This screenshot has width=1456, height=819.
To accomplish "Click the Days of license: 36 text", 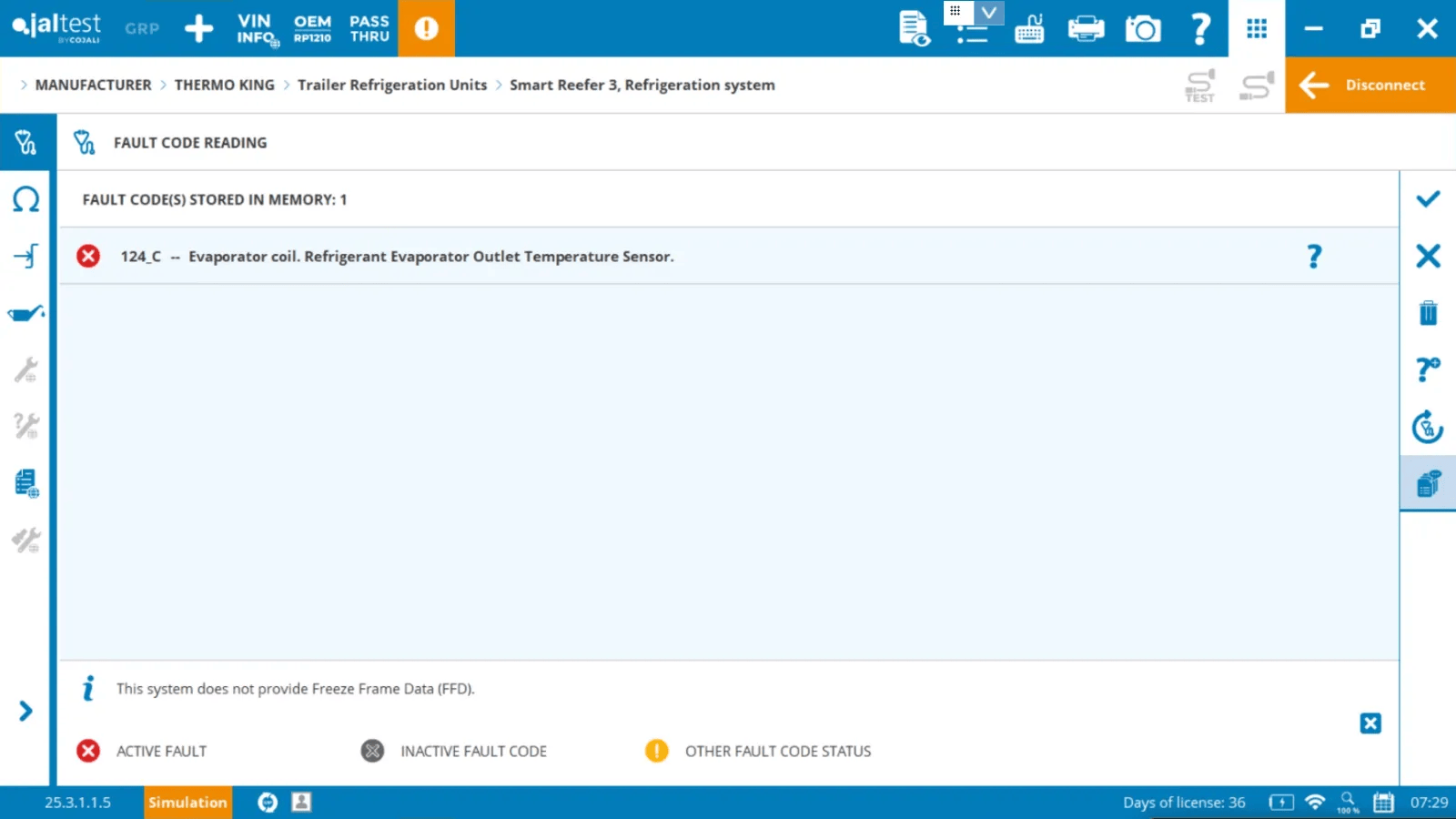I will [x=1184, y=802].
